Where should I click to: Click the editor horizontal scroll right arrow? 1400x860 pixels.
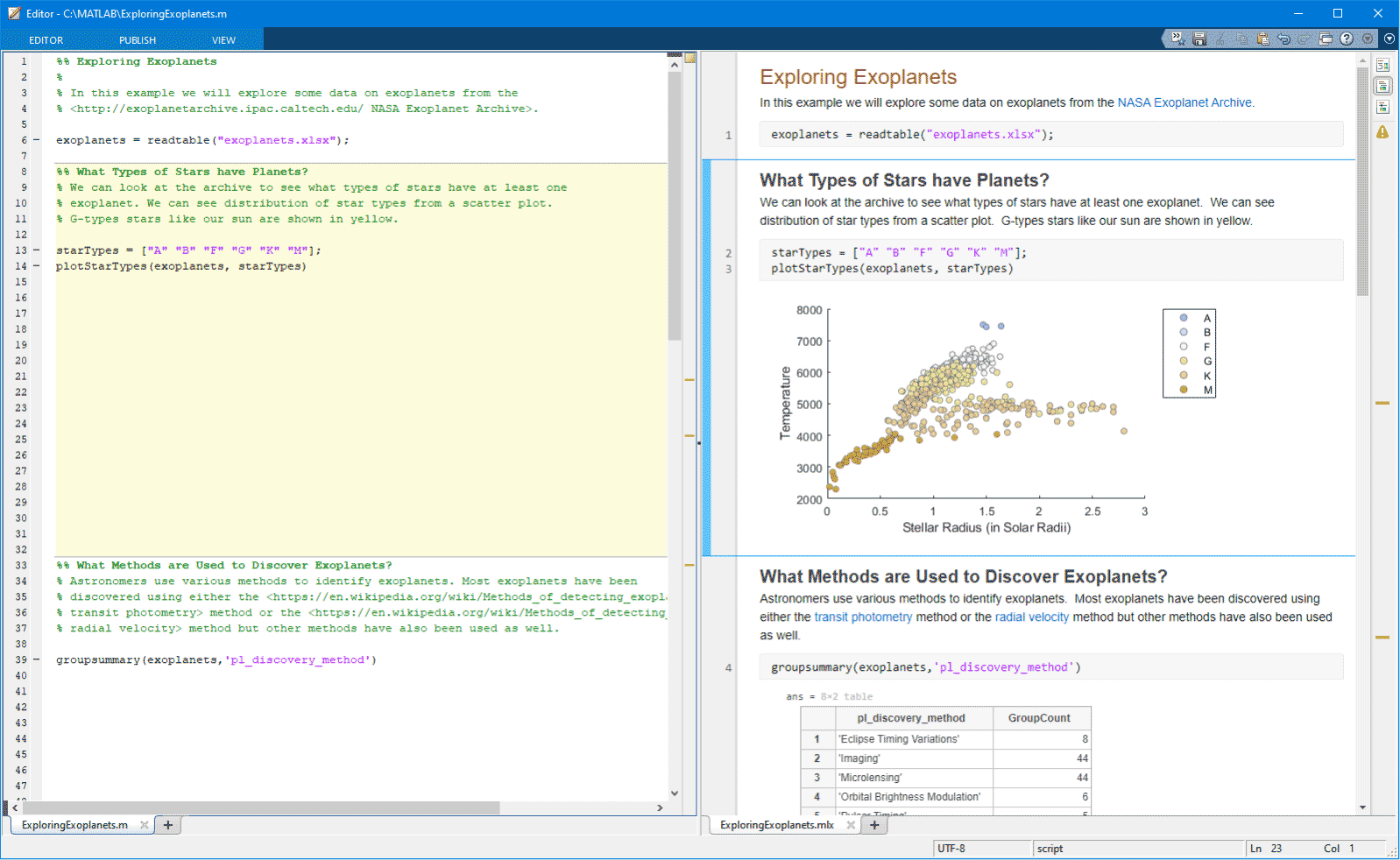[660, 807]
